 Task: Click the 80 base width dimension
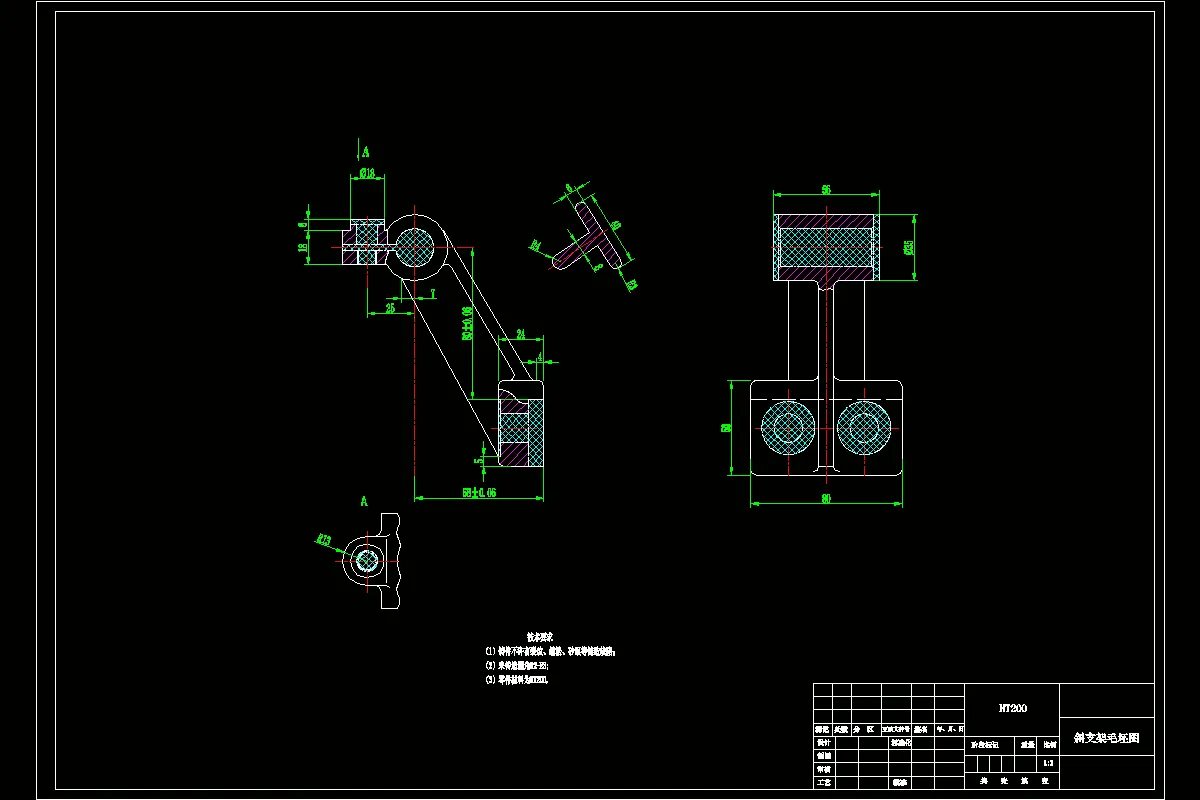pyautogui.click(x=827, y=498)
